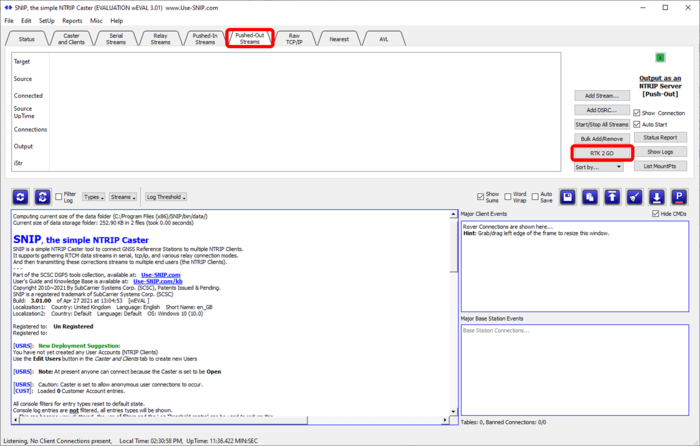The image size is (700, 446).
Task: Click the SNIP app icon in title bar
Action: (8, 8)
